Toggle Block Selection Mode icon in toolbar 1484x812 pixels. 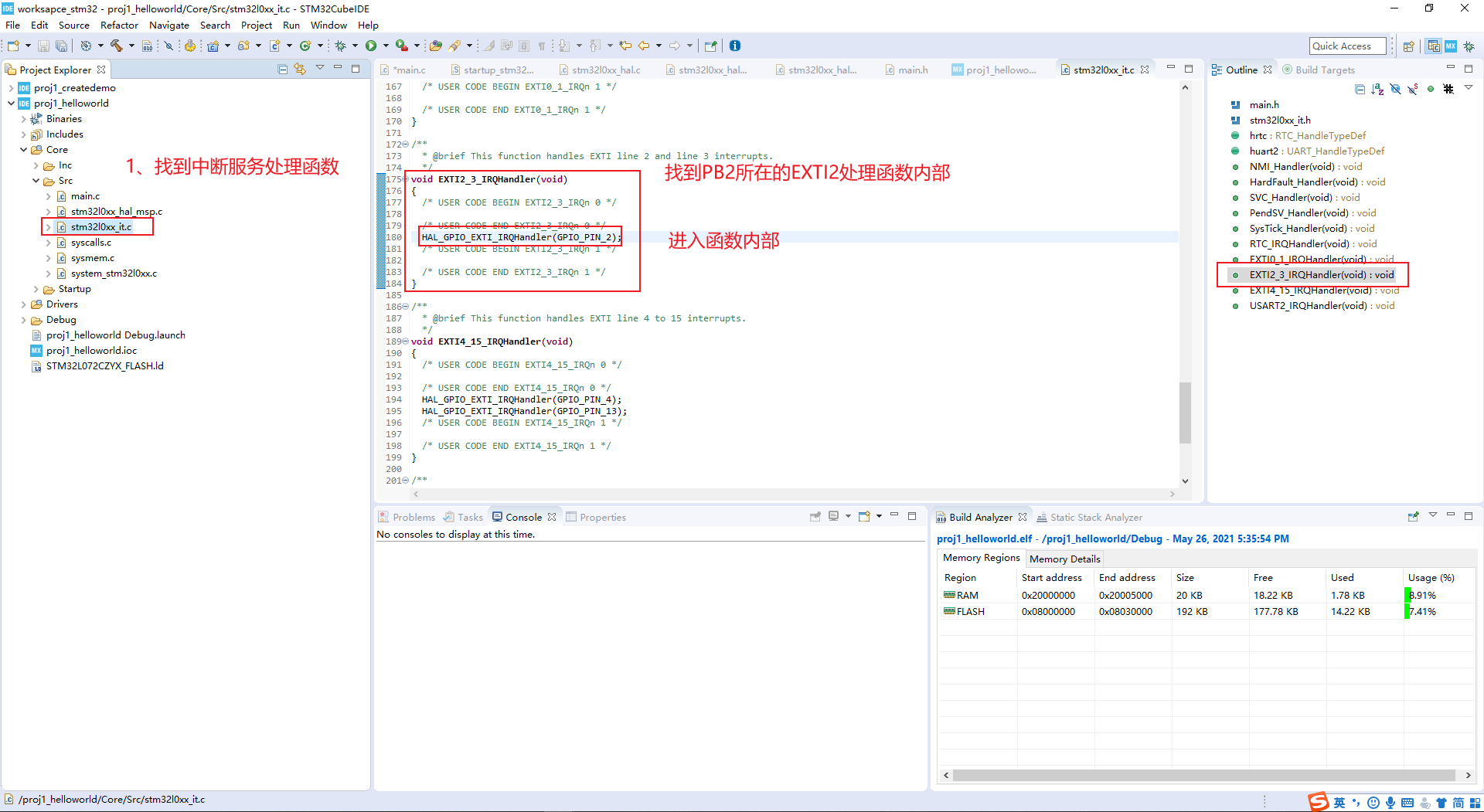tap(524, 46)
